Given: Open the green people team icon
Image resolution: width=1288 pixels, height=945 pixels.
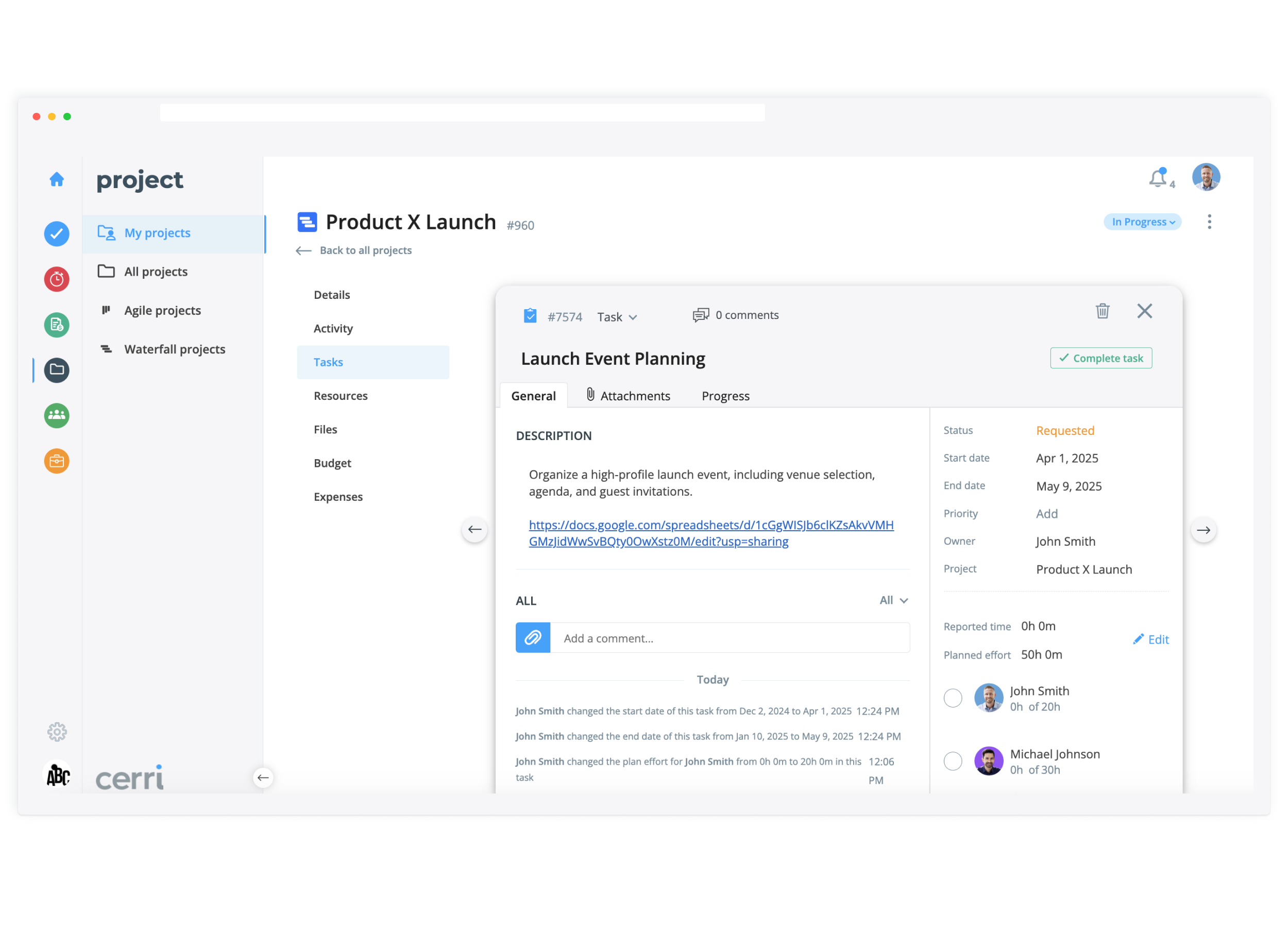Looking at the screenshot, I should [x=57, y=416].
